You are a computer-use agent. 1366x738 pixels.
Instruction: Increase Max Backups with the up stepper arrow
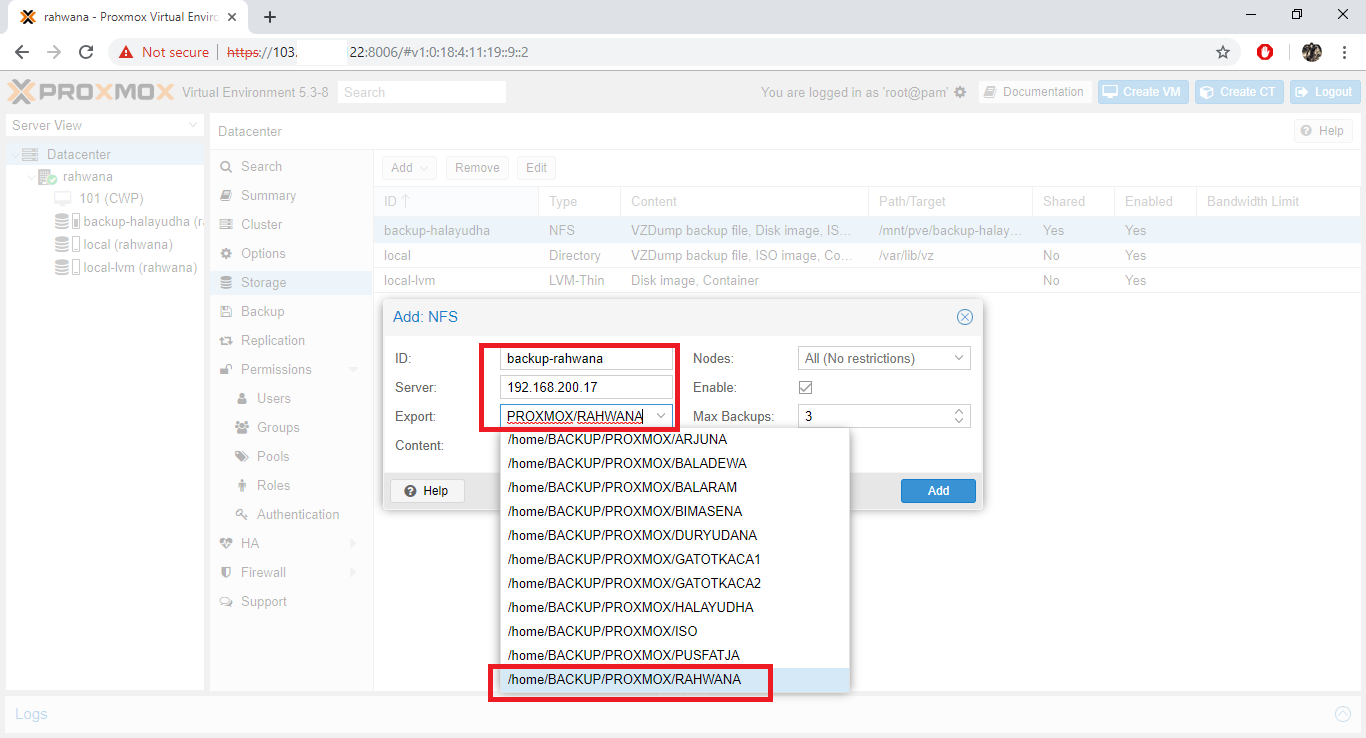tap(958, 411)
